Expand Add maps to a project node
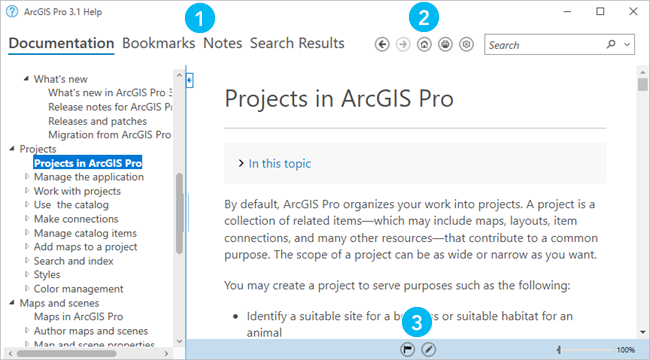The width and height of the screenshot is (650, 360). coord(27,246)
